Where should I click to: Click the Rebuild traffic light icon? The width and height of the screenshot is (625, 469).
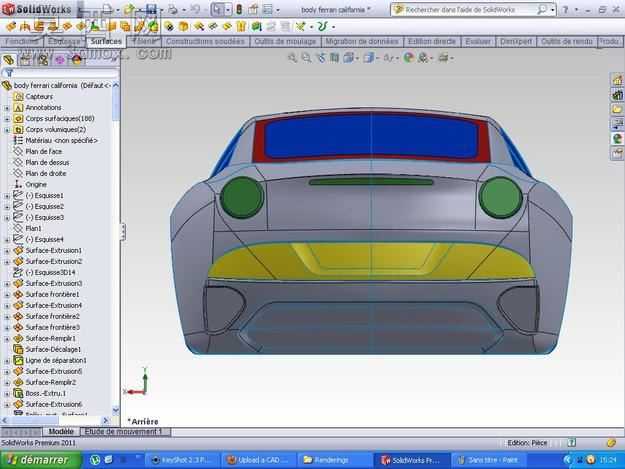(239, 9)
